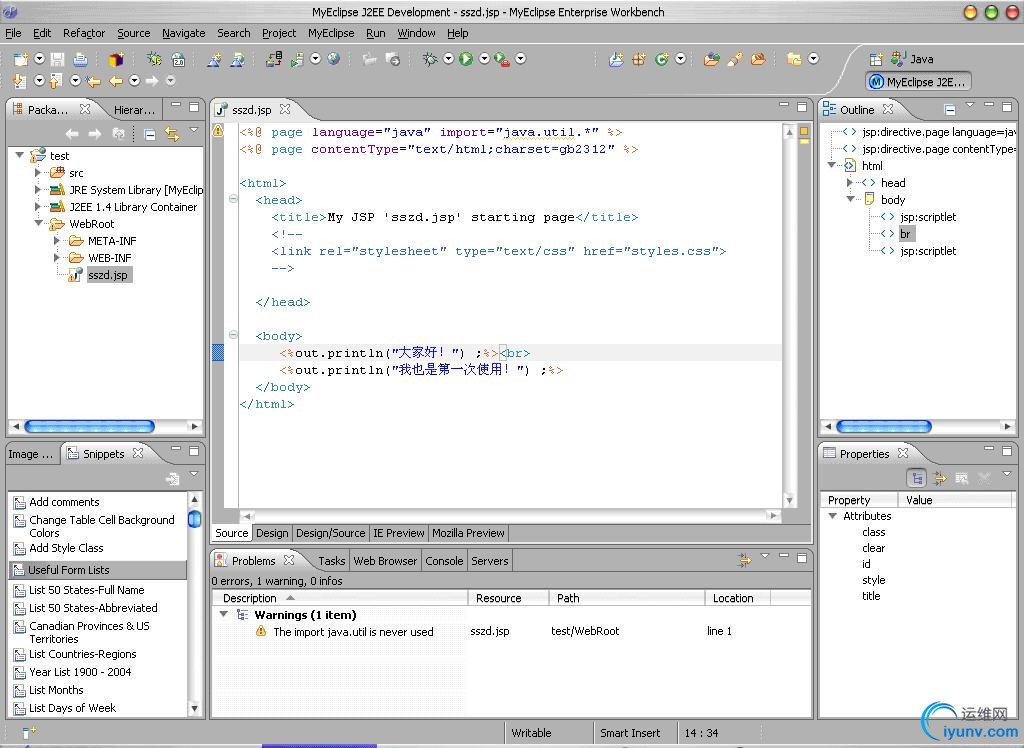Click the Description column header
Viewport: 1024px width, 748px height.
[x=340, y=598]
